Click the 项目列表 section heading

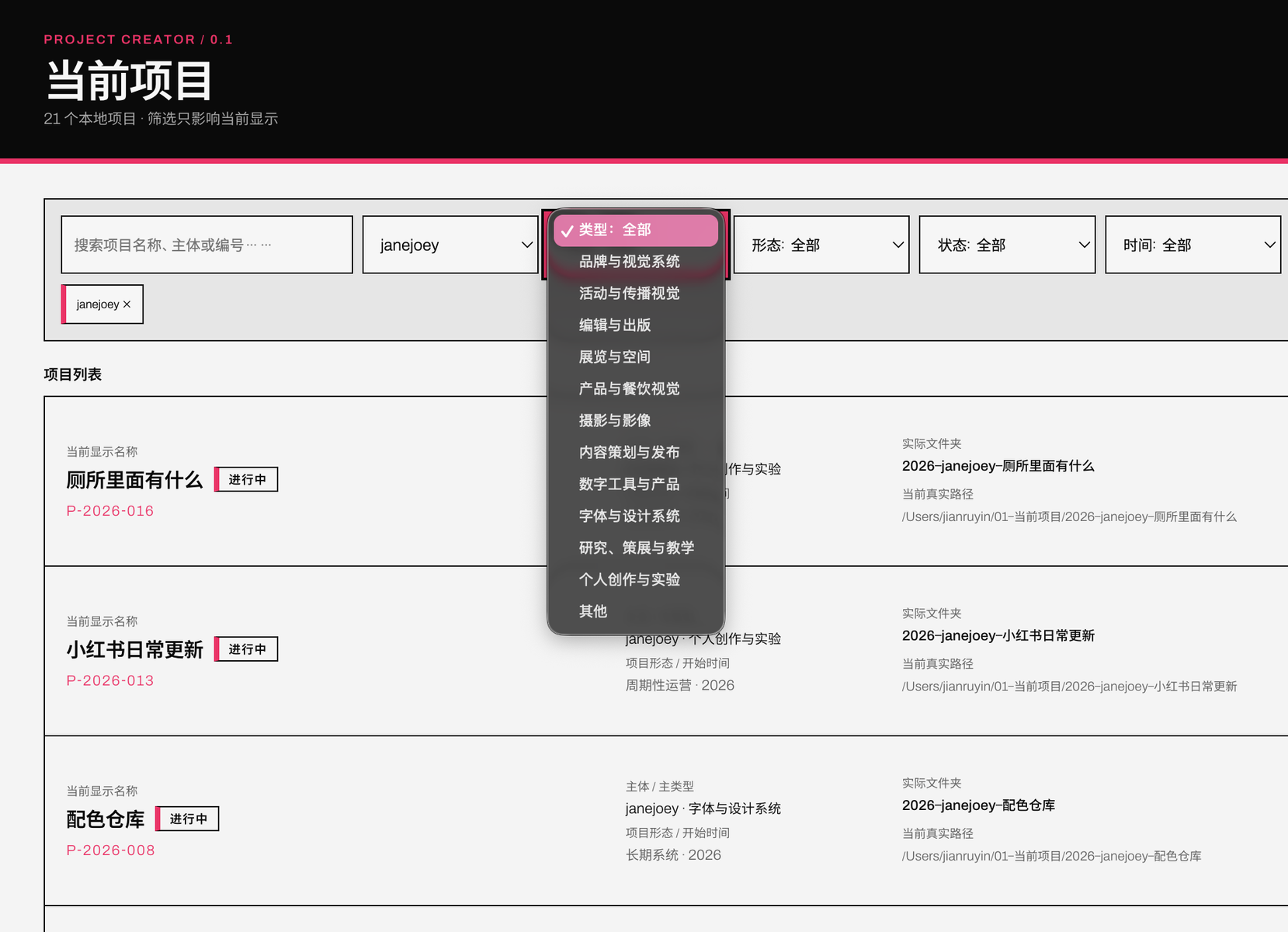pyautogui.click(x=73, y=374)
